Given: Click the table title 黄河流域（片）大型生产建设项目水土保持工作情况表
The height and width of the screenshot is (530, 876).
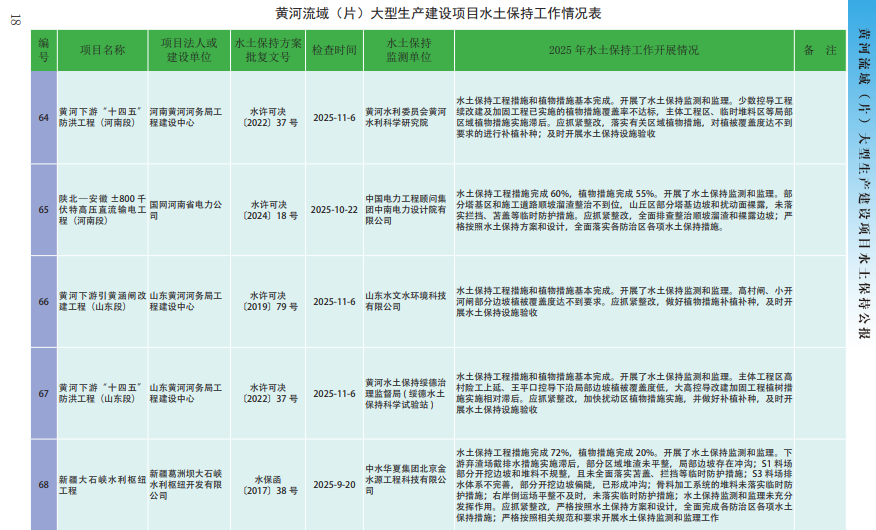Looking at the screenshot, I should click(x=438, y=14).
